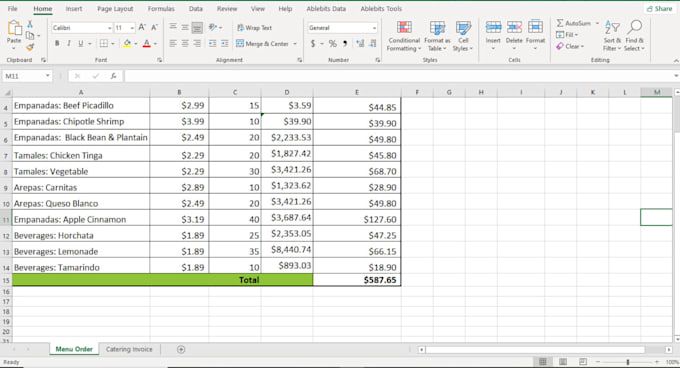The height and width of the screenshot is (368, 680).
Task: Click Increase Decimal icon
Action: point(360,43)
